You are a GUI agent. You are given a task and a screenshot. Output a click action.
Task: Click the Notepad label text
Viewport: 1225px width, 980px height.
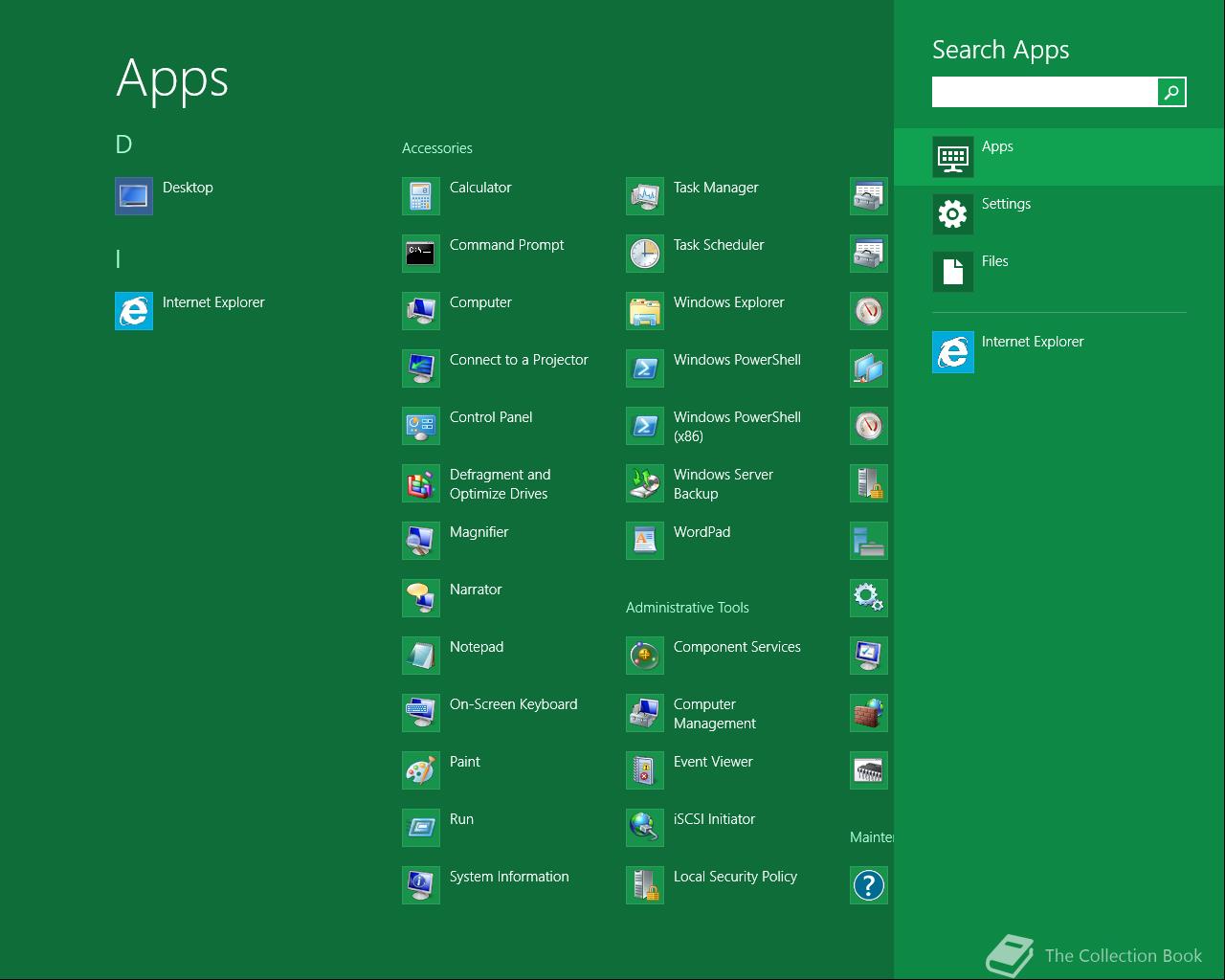pos(477,647)
